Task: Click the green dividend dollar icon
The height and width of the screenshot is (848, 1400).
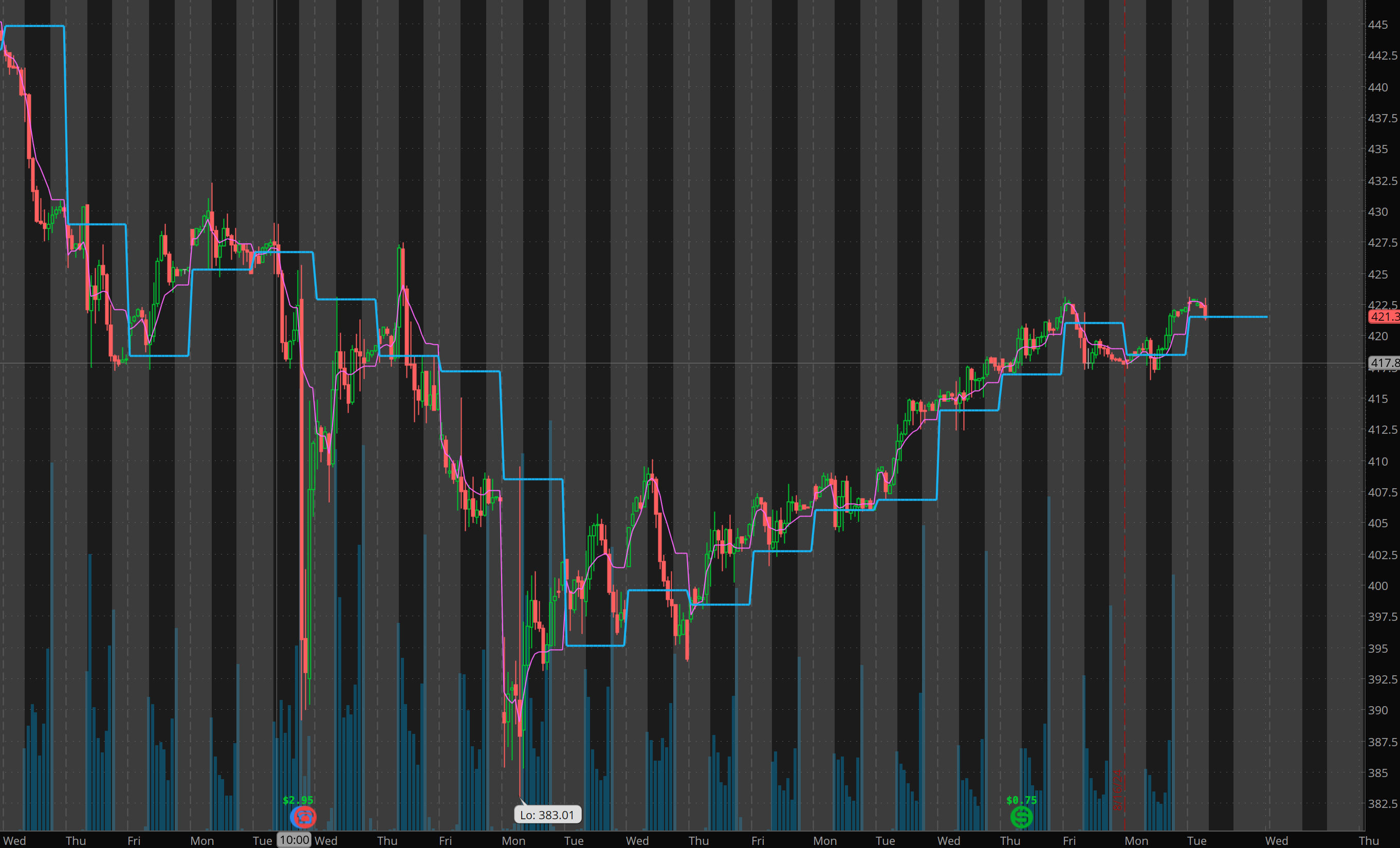Action: coord(1021,817)
